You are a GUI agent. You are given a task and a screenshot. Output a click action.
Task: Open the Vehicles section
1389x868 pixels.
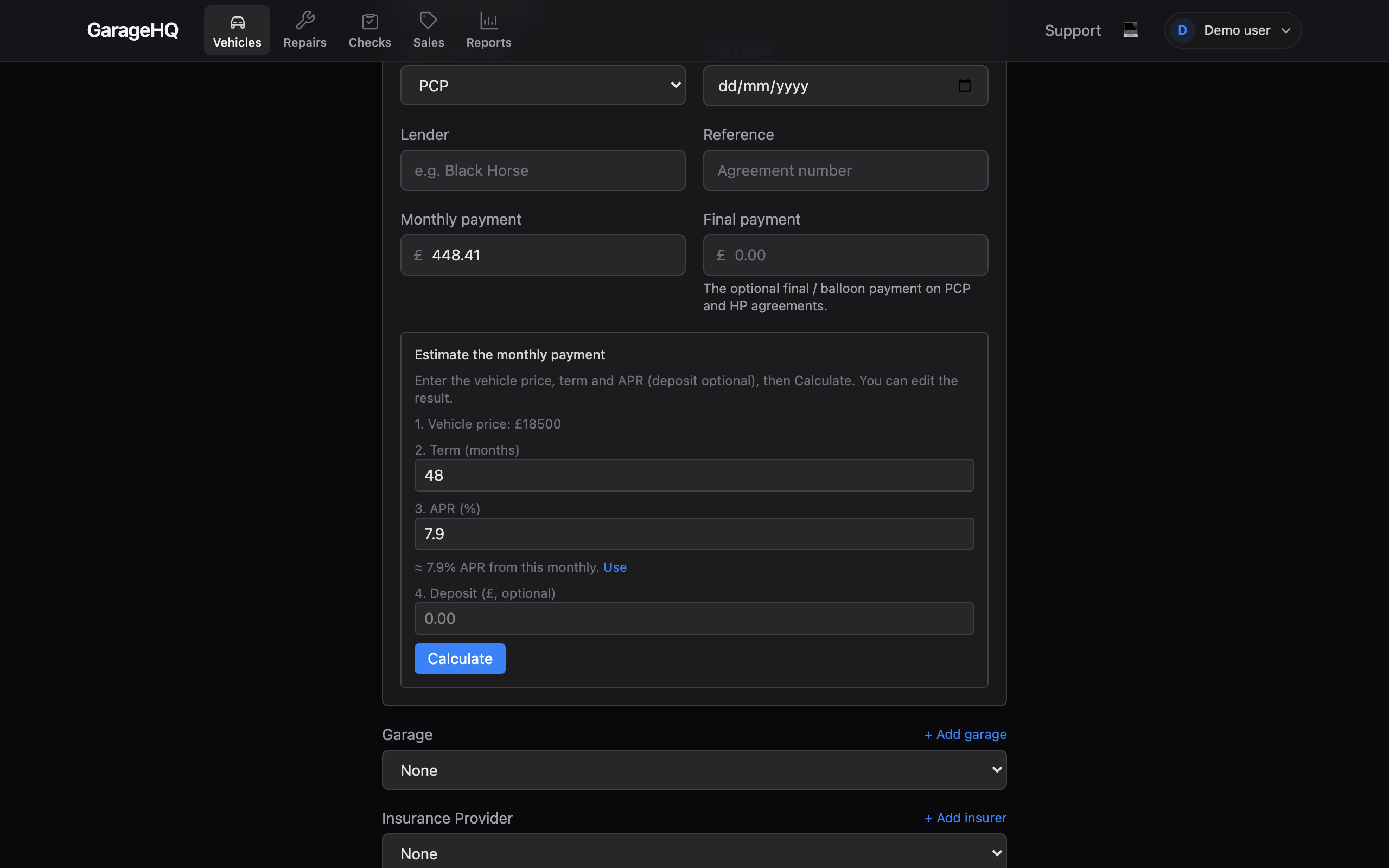click(x=237, y=30)
